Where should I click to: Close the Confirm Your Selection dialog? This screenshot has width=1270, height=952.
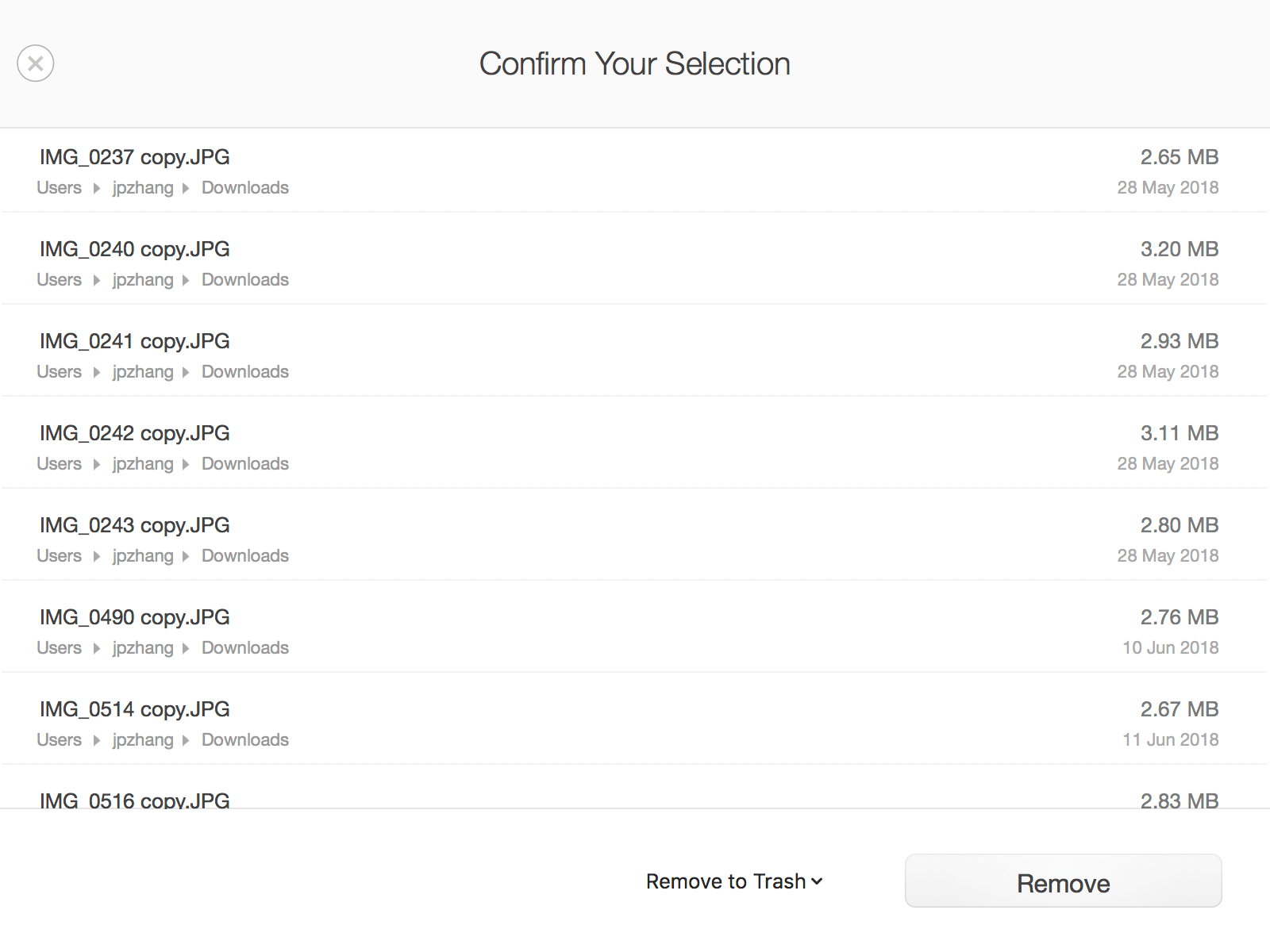[x=36, y=63]
